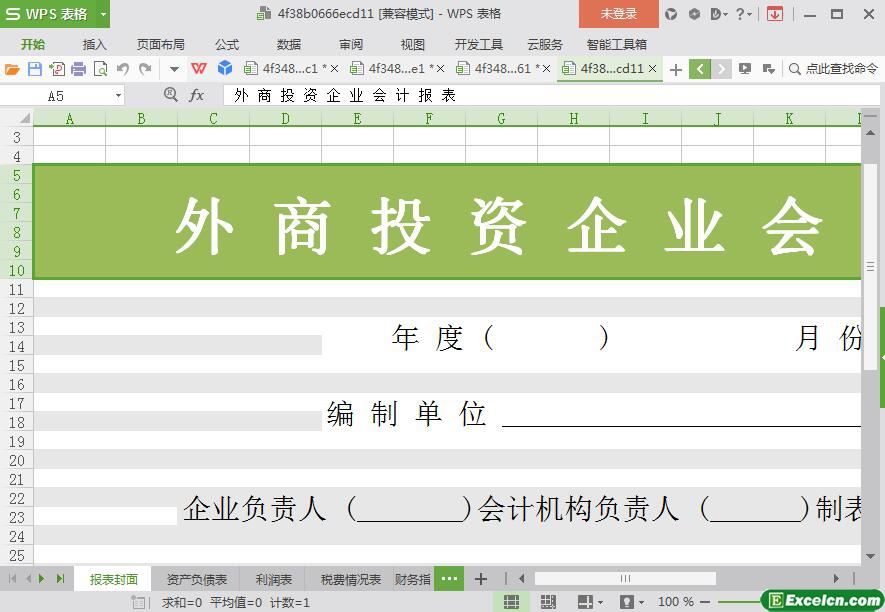Click the fx insert function icon
885x612 pixels.
pos(197,95)
